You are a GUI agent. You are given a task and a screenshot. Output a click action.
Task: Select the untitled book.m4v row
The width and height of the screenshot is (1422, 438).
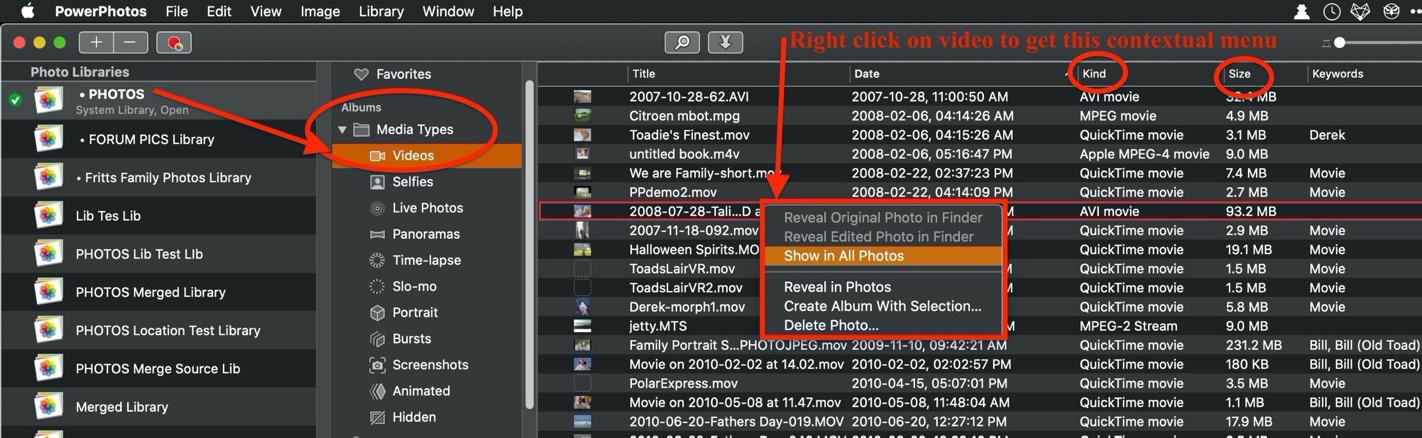tap(979, 154)
